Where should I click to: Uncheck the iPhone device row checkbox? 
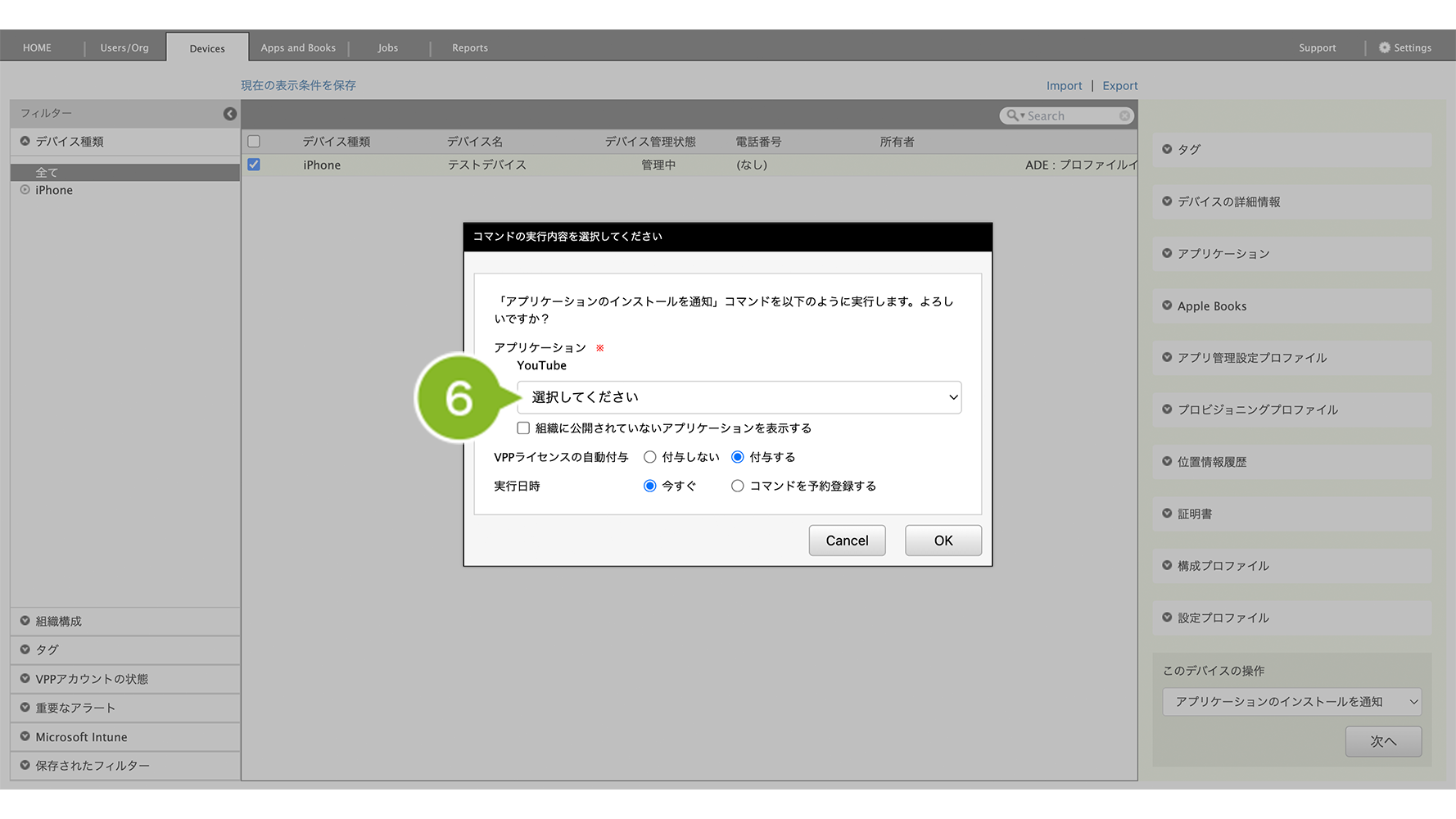pos(254,165)
